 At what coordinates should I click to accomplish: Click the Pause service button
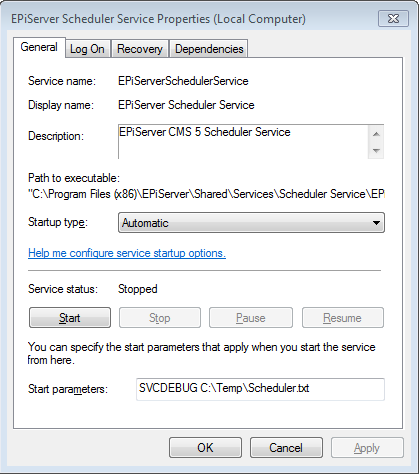pos(251,318)
